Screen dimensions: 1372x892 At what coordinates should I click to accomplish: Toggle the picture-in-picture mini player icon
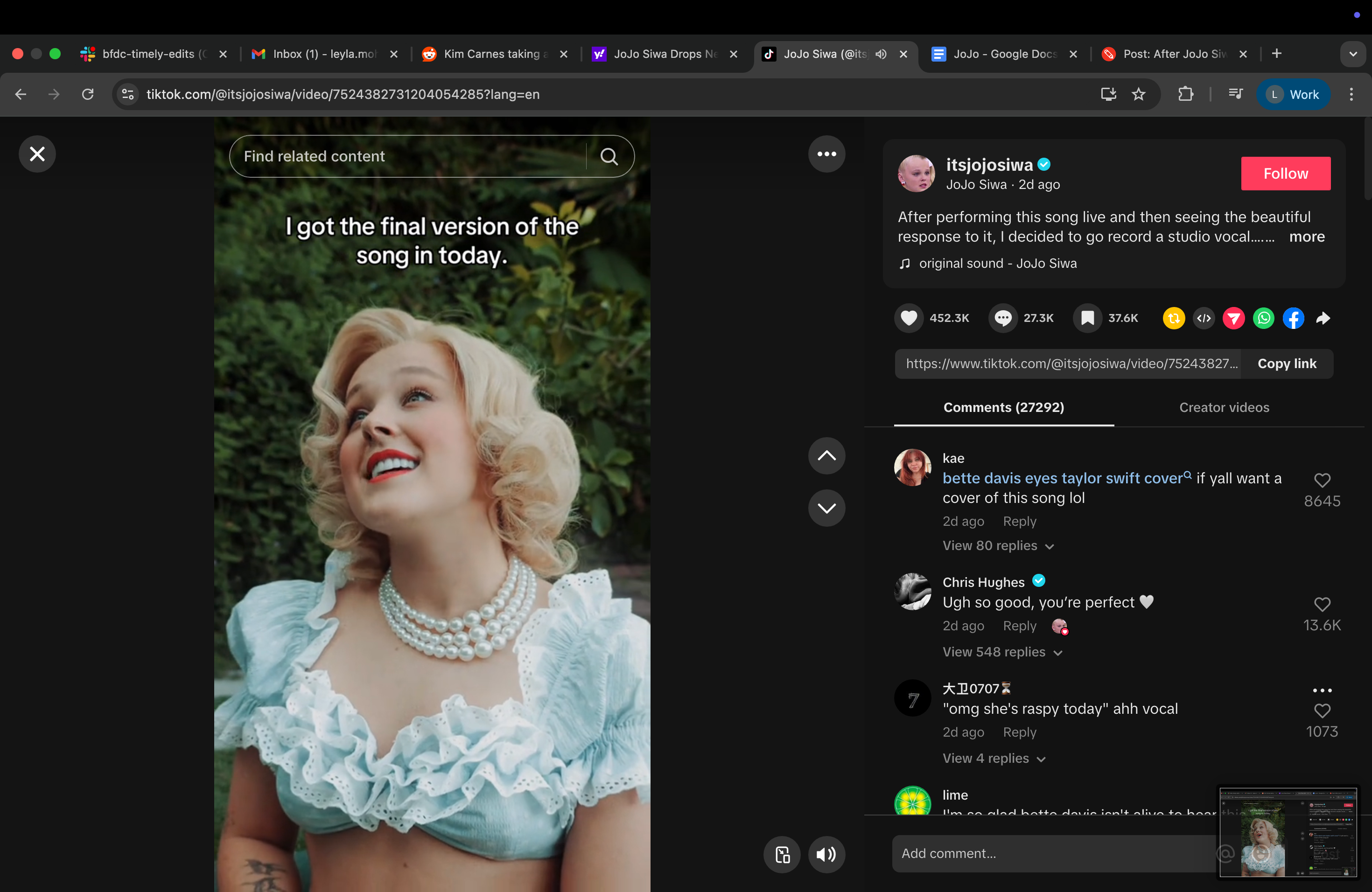point(782,854)
